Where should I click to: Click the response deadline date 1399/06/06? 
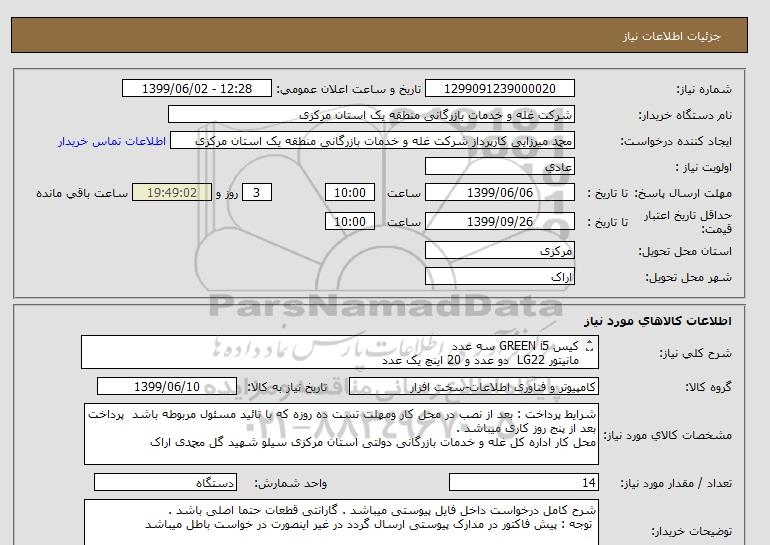(499, 193)
